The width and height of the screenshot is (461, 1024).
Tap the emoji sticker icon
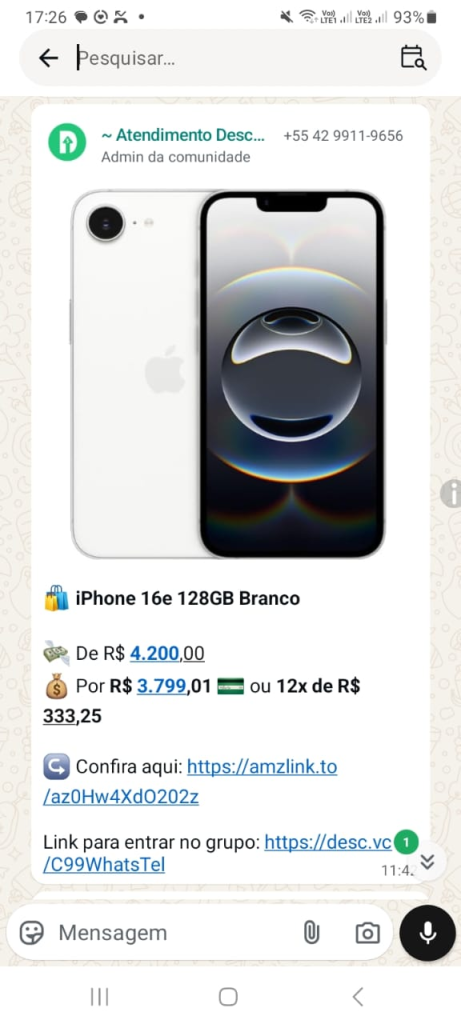[x=31, y=933]
